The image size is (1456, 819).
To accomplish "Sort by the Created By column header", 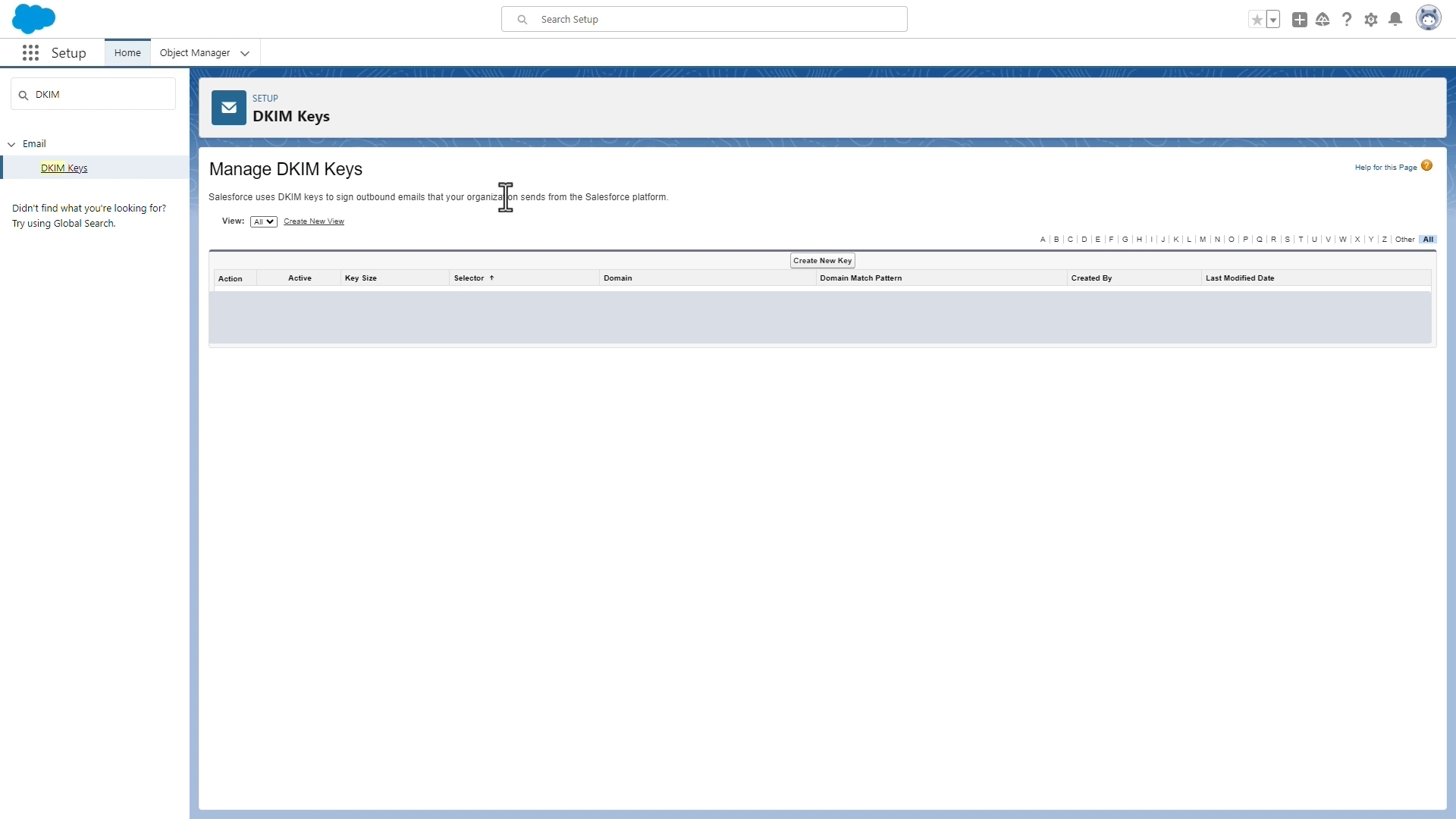I will [1091, 278].
